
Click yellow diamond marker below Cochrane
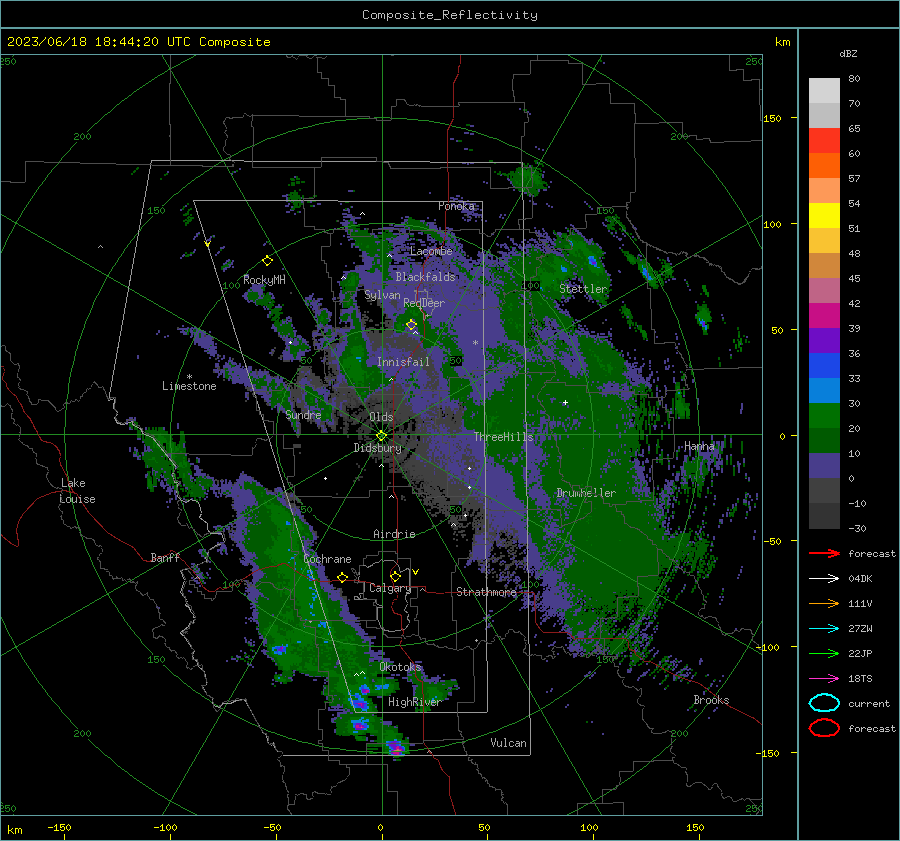(x=342, y=577)
